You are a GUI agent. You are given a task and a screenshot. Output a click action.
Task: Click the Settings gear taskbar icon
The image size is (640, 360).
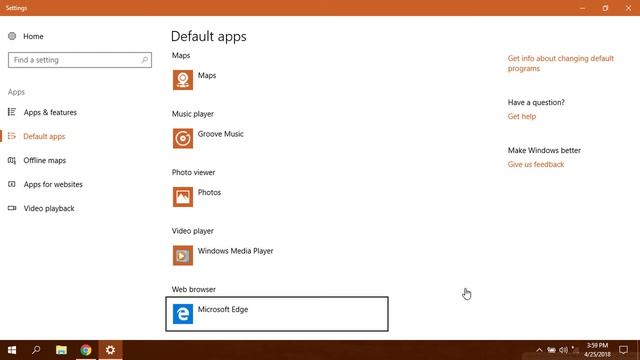(x=110, y=350)
